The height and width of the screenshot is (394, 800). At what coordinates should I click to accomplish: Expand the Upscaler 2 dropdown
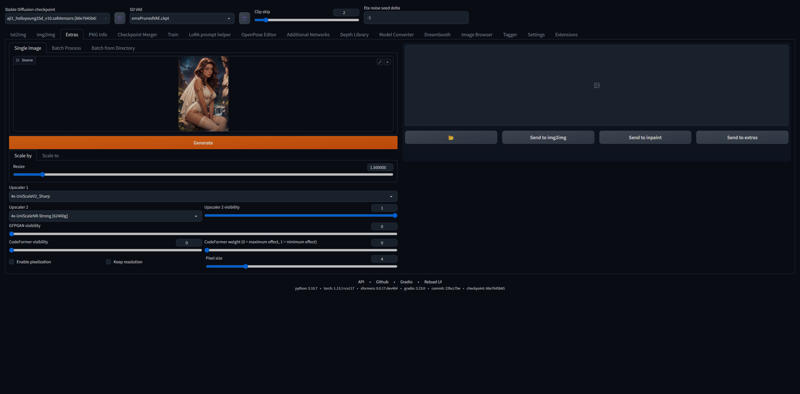105,216
